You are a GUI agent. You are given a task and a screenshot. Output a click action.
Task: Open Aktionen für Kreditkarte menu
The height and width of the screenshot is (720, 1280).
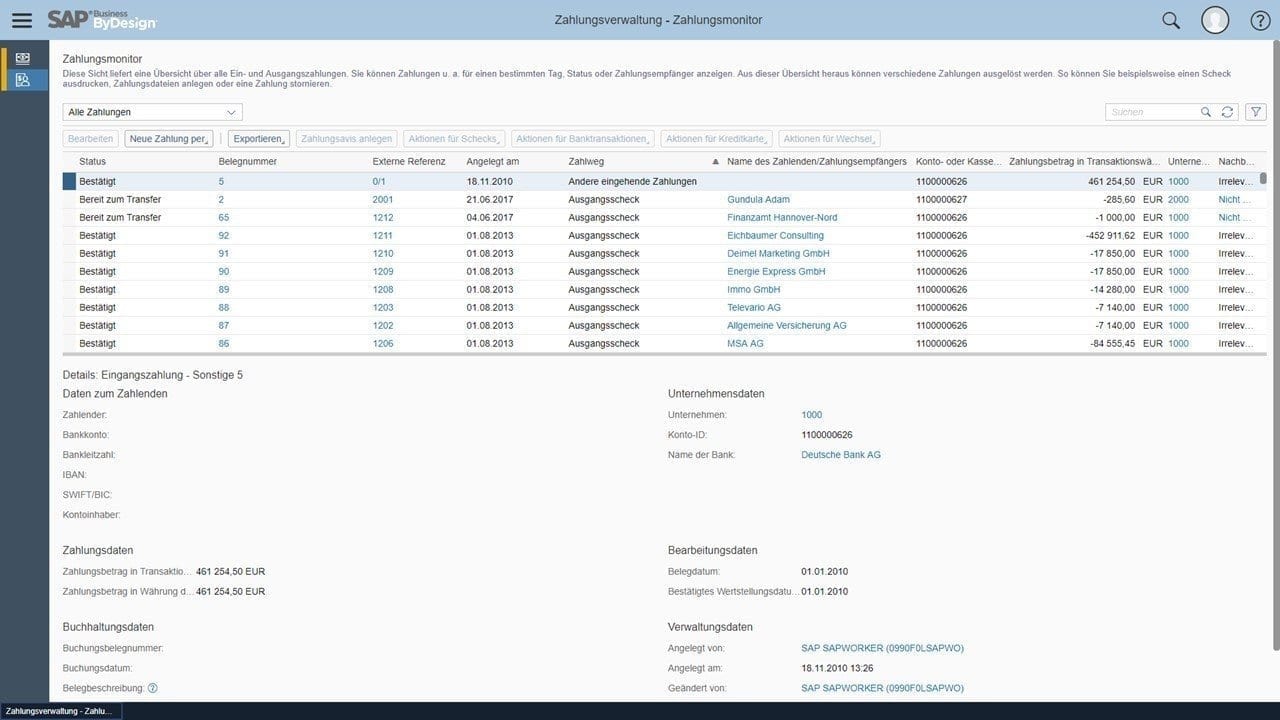click(716, 139)
